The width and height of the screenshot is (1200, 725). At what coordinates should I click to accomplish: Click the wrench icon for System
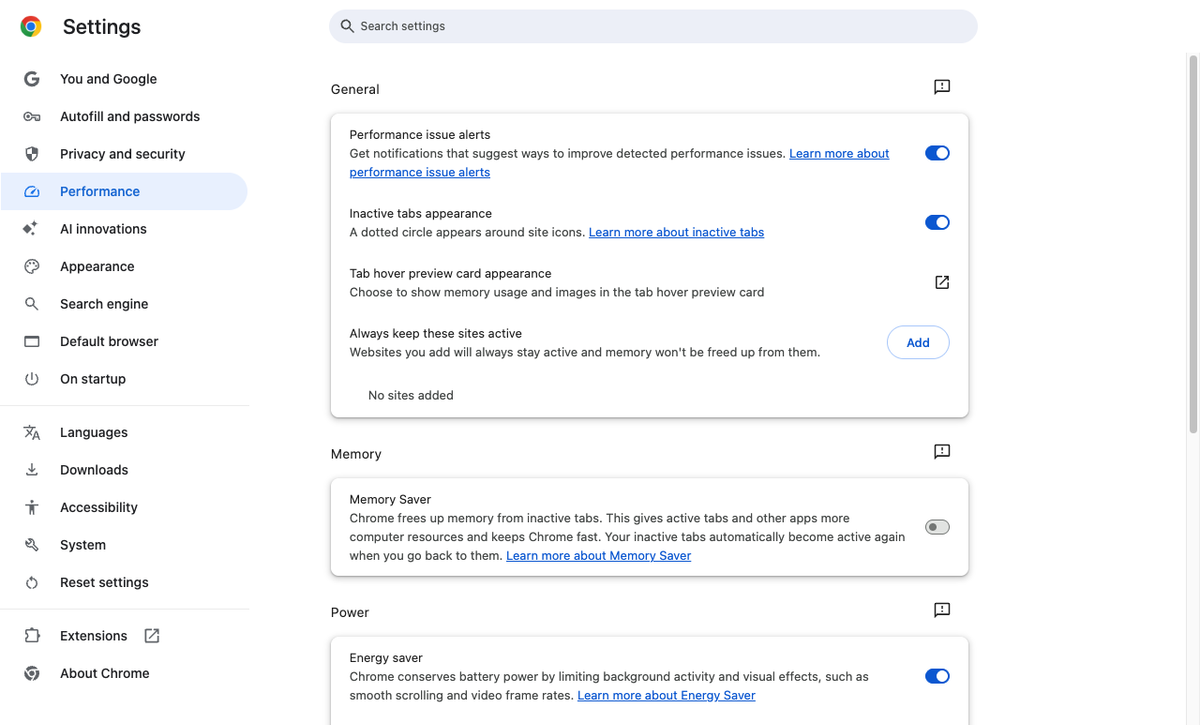click(x=32, y=545)
